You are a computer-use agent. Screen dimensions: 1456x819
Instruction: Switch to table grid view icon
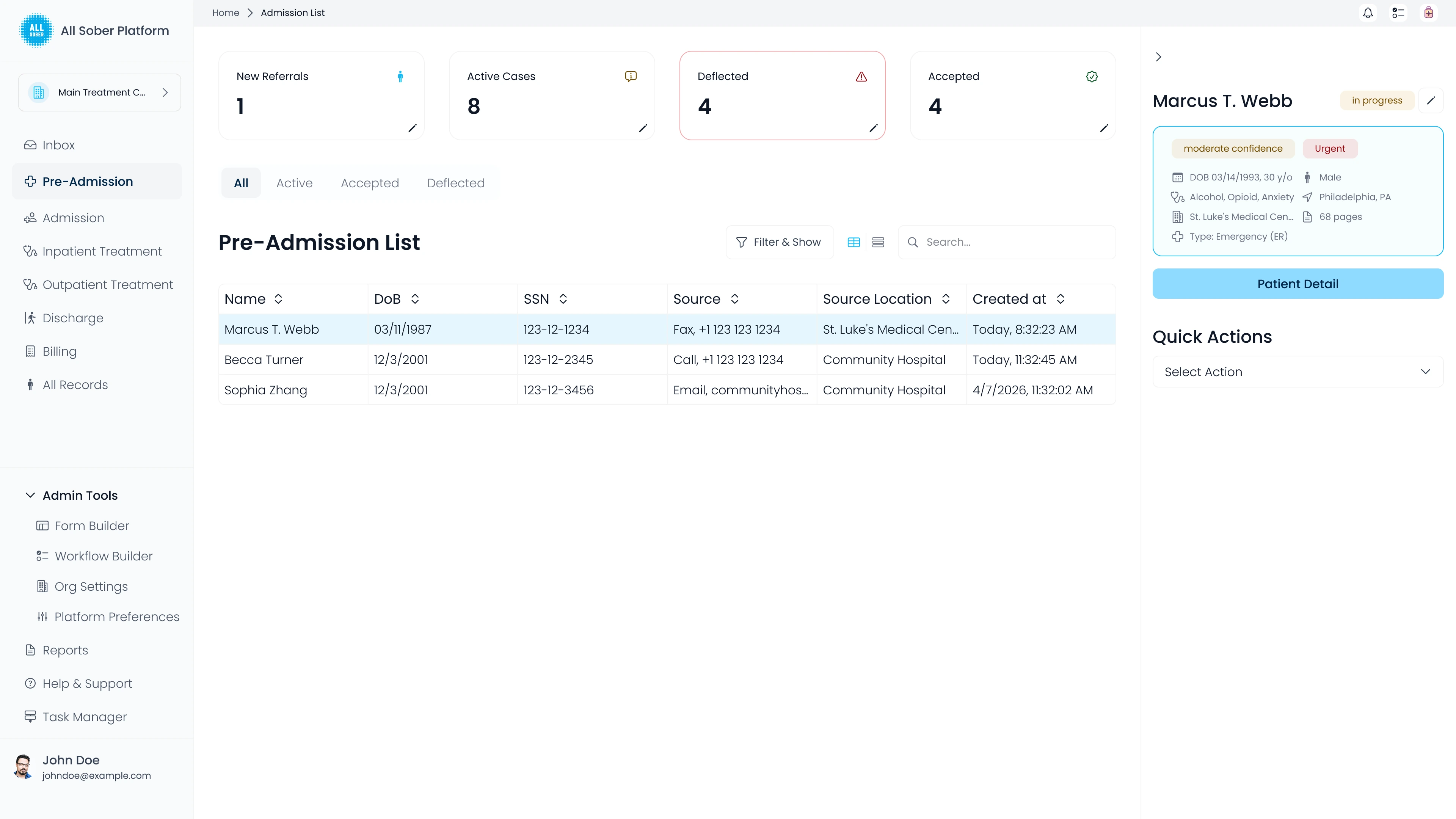(854, 243)
